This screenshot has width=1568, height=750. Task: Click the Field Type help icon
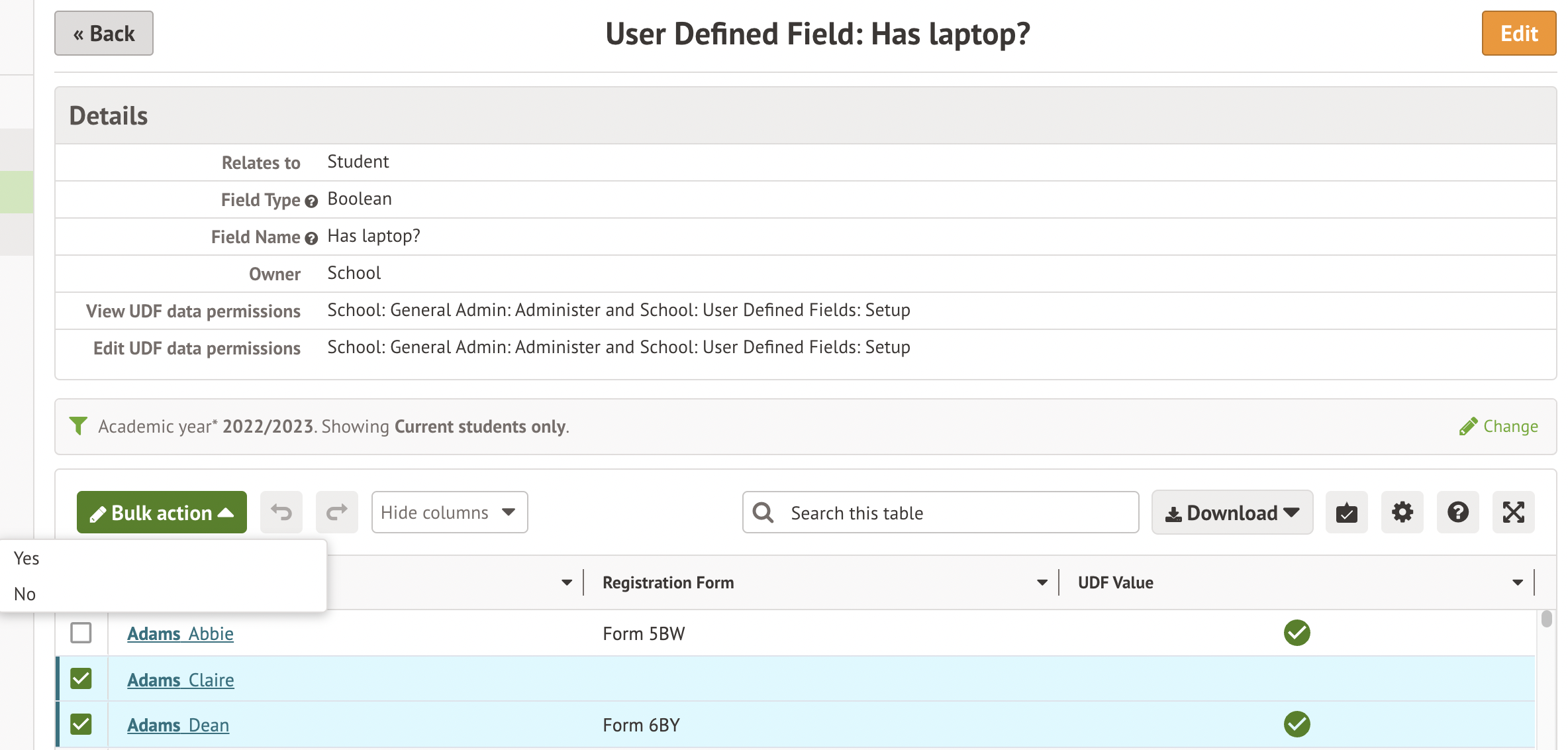311,201
